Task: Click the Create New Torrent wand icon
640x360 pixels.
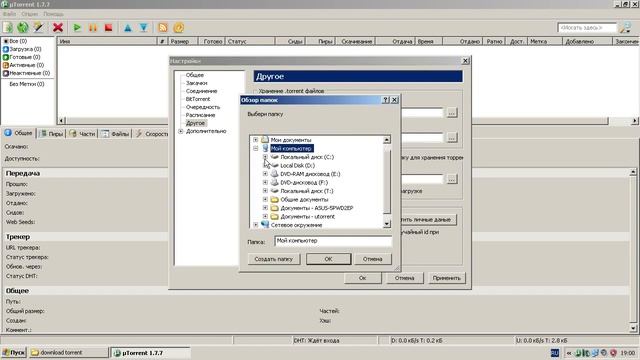Action: (38, 27)
